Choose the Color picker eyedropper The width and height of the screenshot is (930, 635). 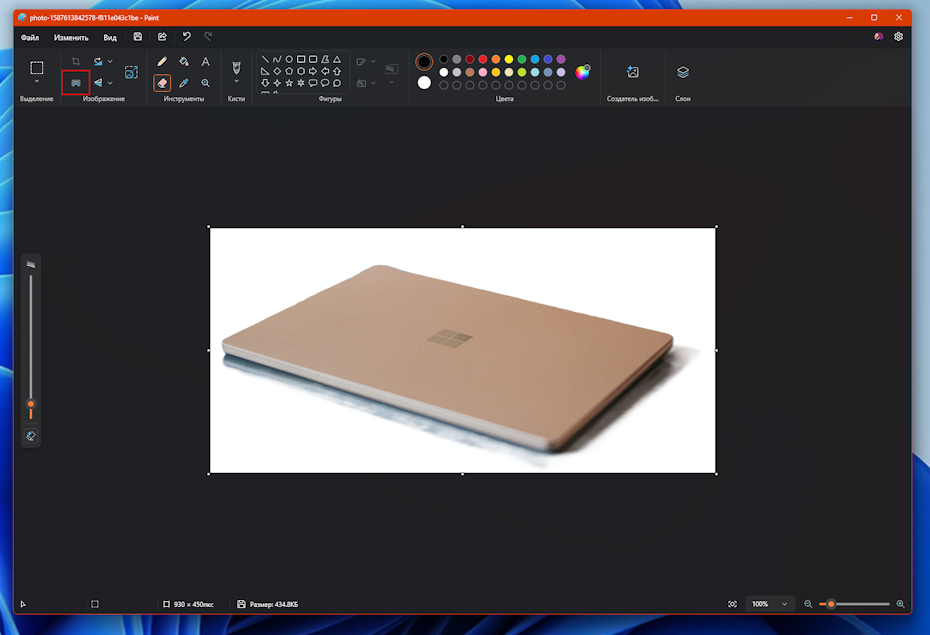coord(182,82)
